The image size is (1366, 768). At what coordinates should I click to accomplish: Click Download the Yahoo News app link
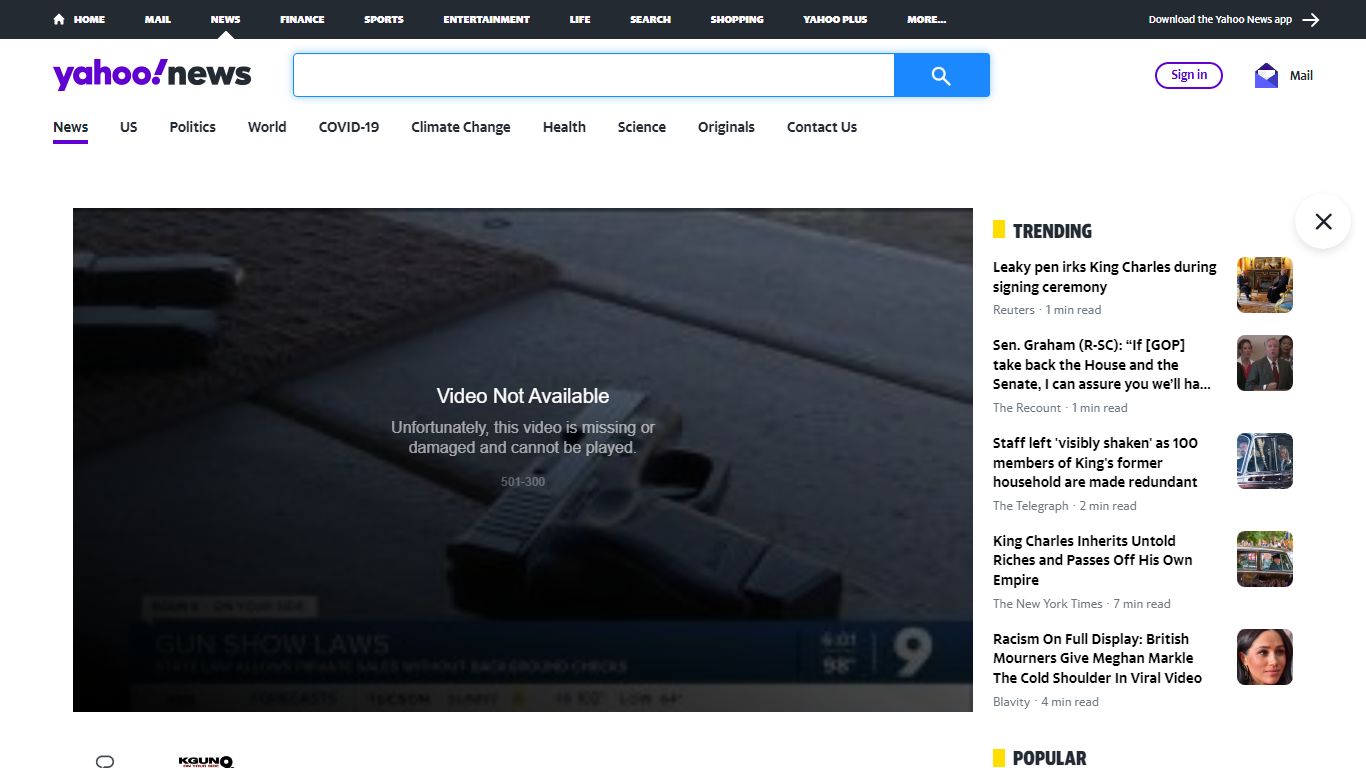pos(1220,19)
